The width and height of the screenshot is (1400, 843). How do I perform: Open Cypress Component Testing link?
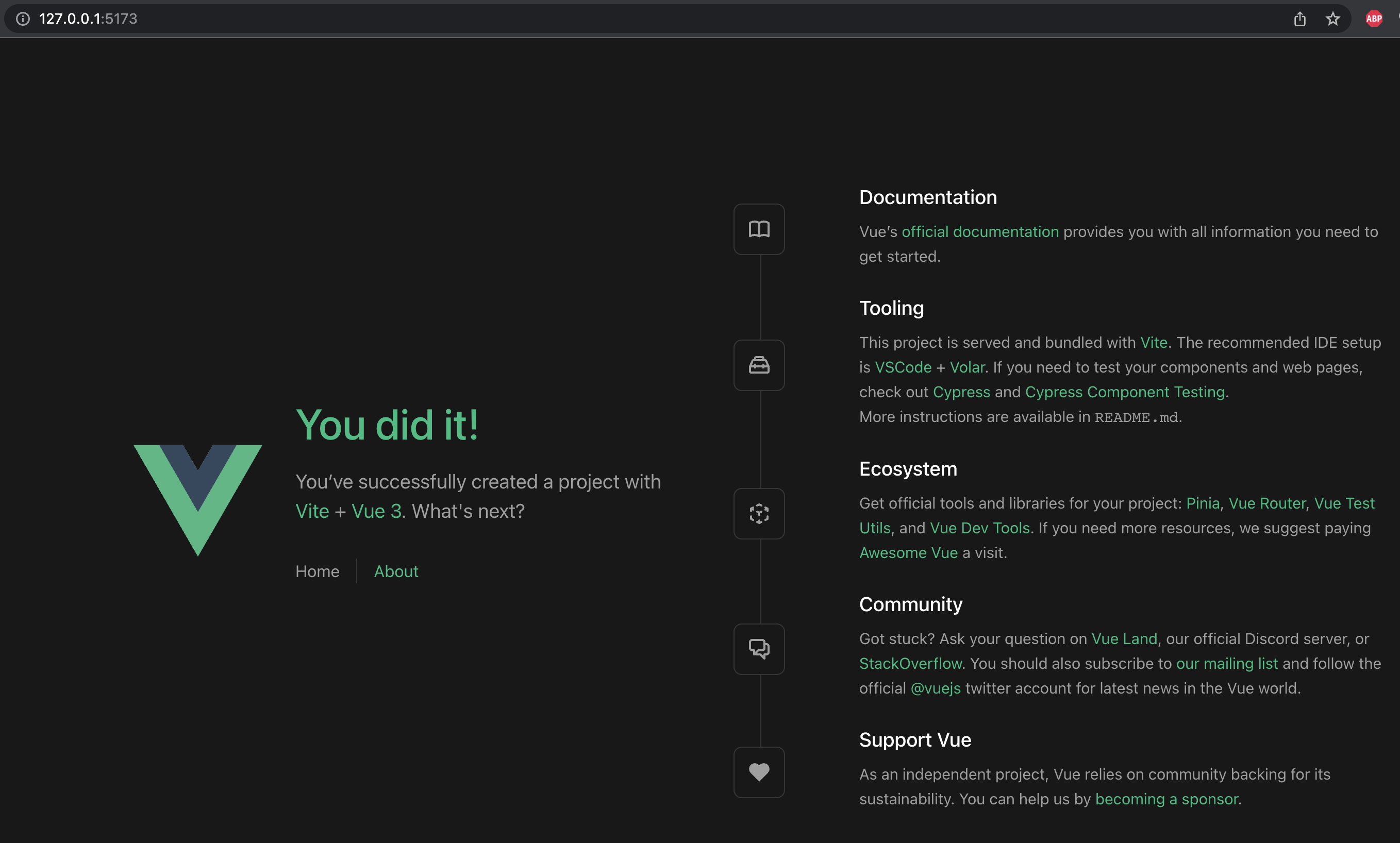click(1124, 392)
